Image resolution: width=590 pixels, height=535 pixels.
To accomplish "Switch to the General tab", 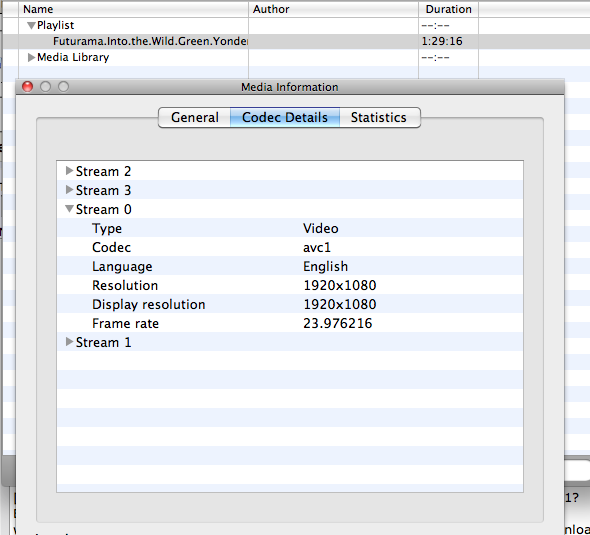I will tap(195, 117).
